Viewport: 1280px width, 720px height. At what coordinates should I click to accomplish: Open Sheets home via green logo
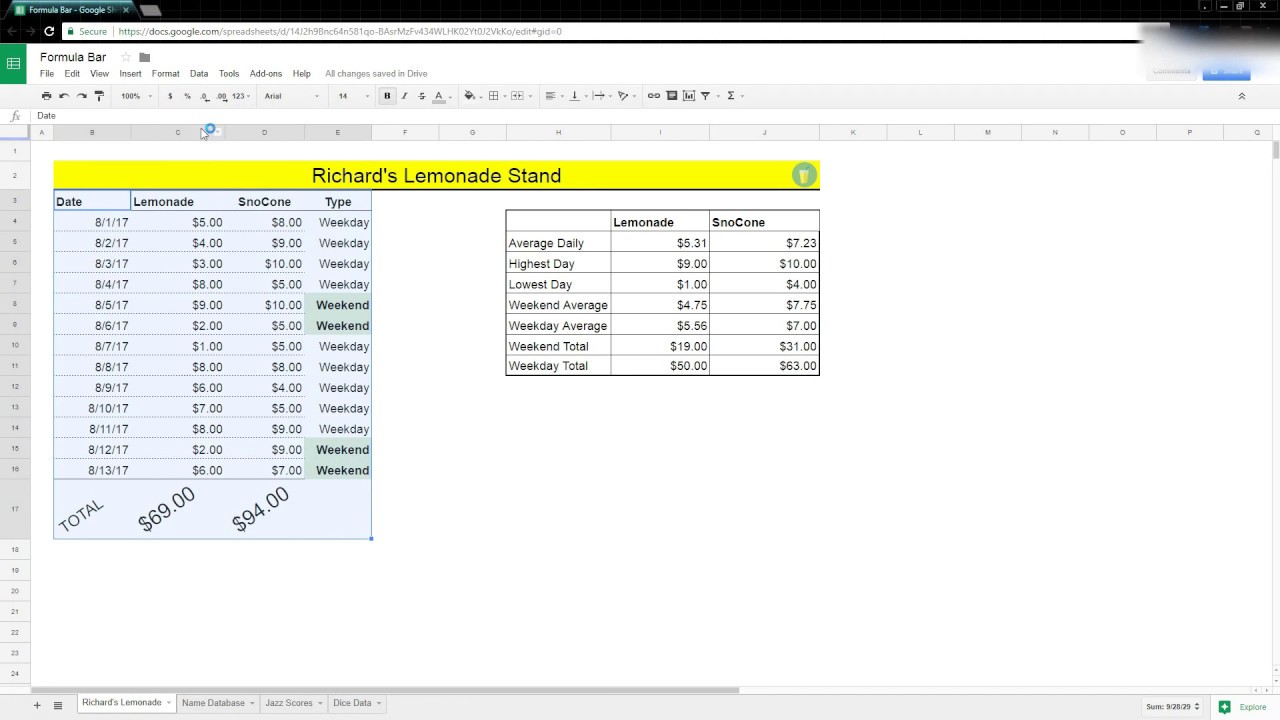click(x=13, y=64)
